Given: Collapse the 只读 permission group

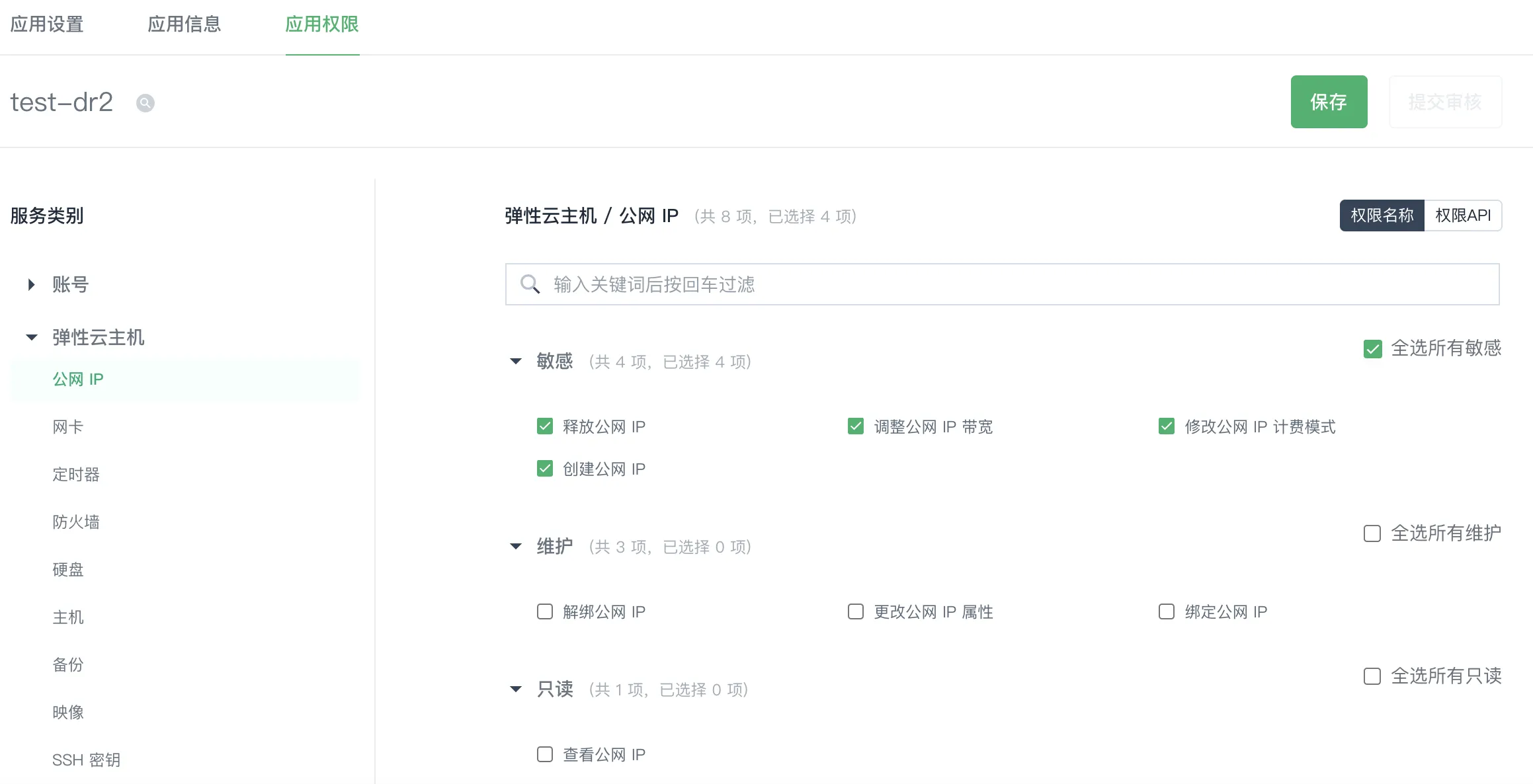Looking at the screenshot, I should point(516,689).
